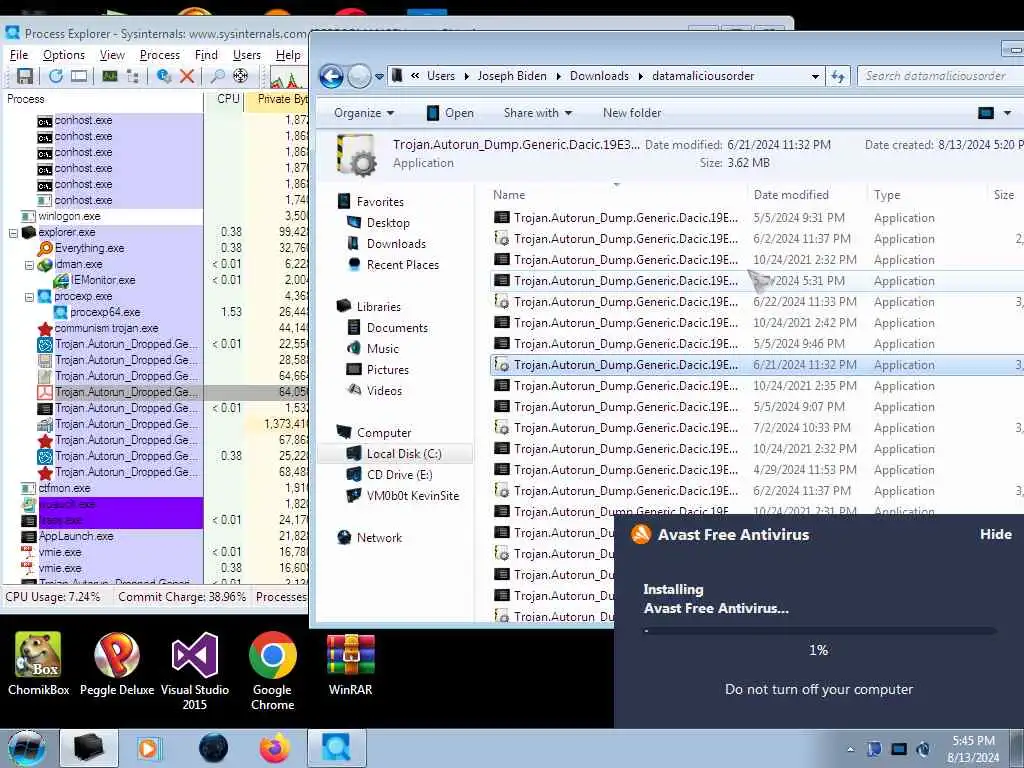Click New folder button

tap(632, 113)
